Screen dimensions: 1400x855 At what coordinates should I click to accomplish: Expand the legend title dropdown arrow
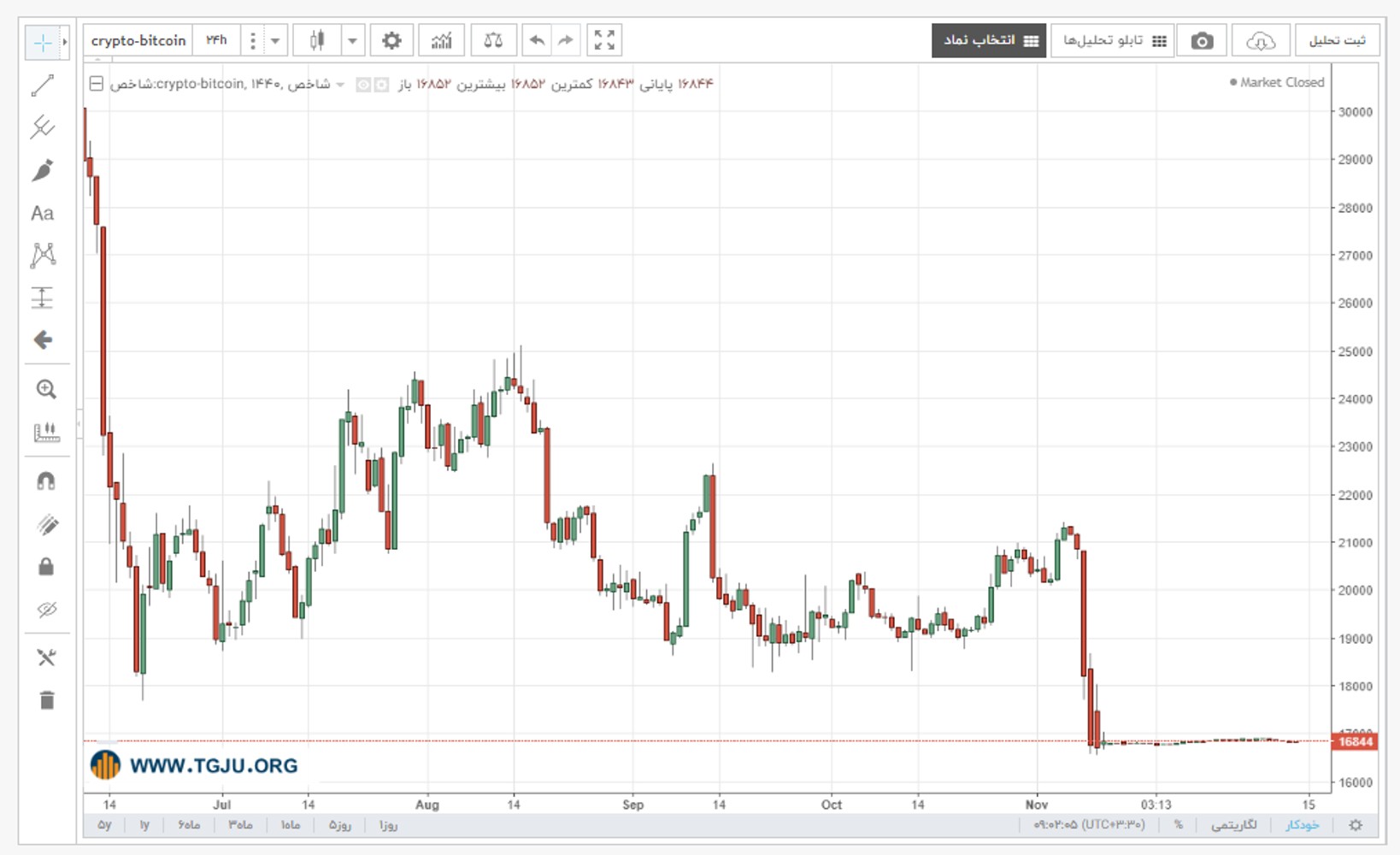point(340,85)
